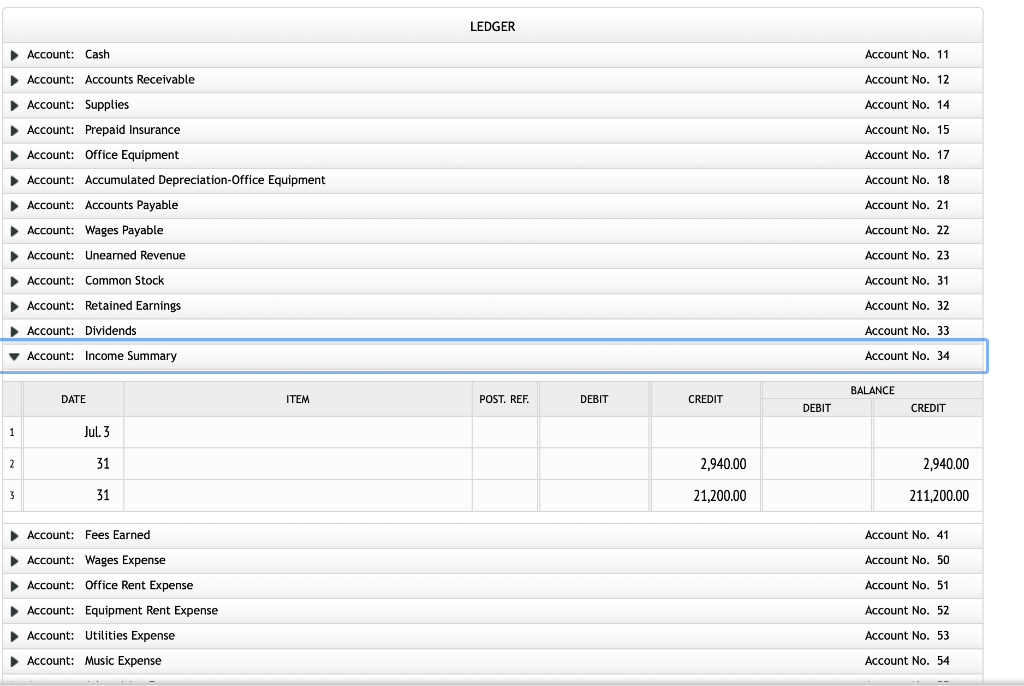Expand the Accumulated Depreciation-Office Equipment account

[x=13, y=180]
